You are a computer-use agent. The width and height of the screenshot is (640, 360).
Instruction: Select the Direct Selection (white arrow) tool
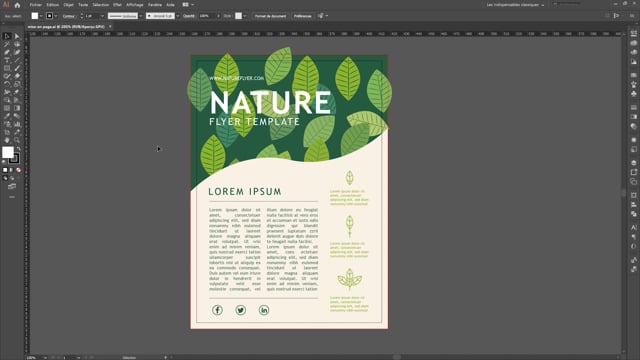click(x=17, y=36)
